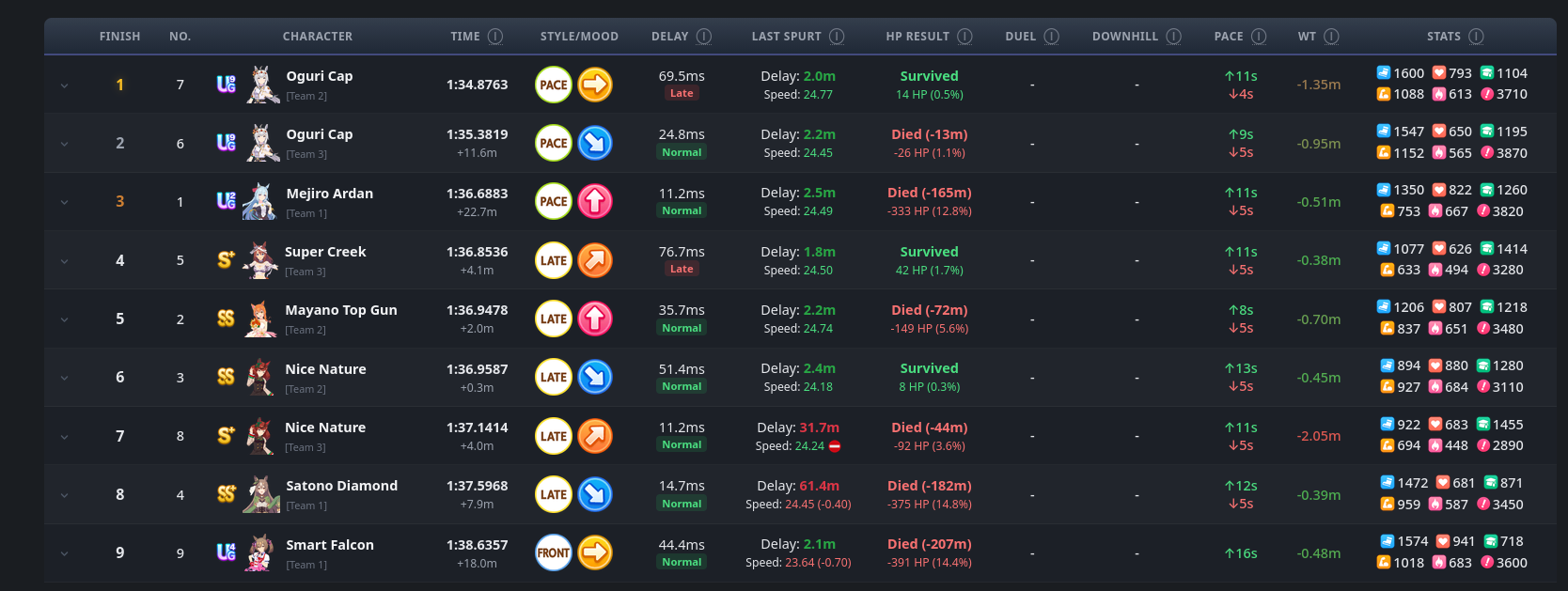This screenshot has width=1568, height=591.
Task: Click finish position 3 for Mejiro Ardan
Action: [119, 201]
